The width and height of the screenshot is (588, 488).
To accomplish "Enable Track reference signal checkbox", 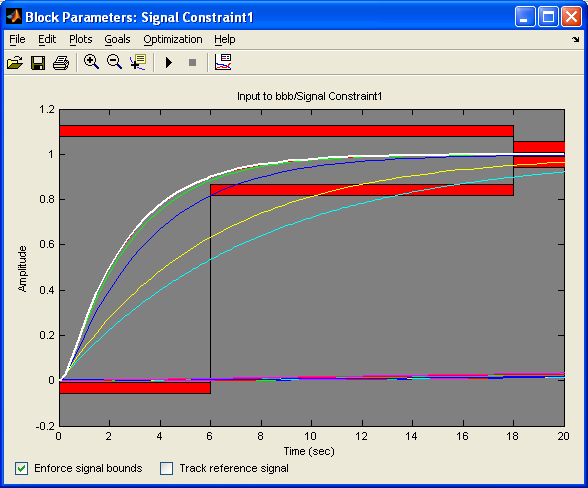I will [x=166, y=468].
